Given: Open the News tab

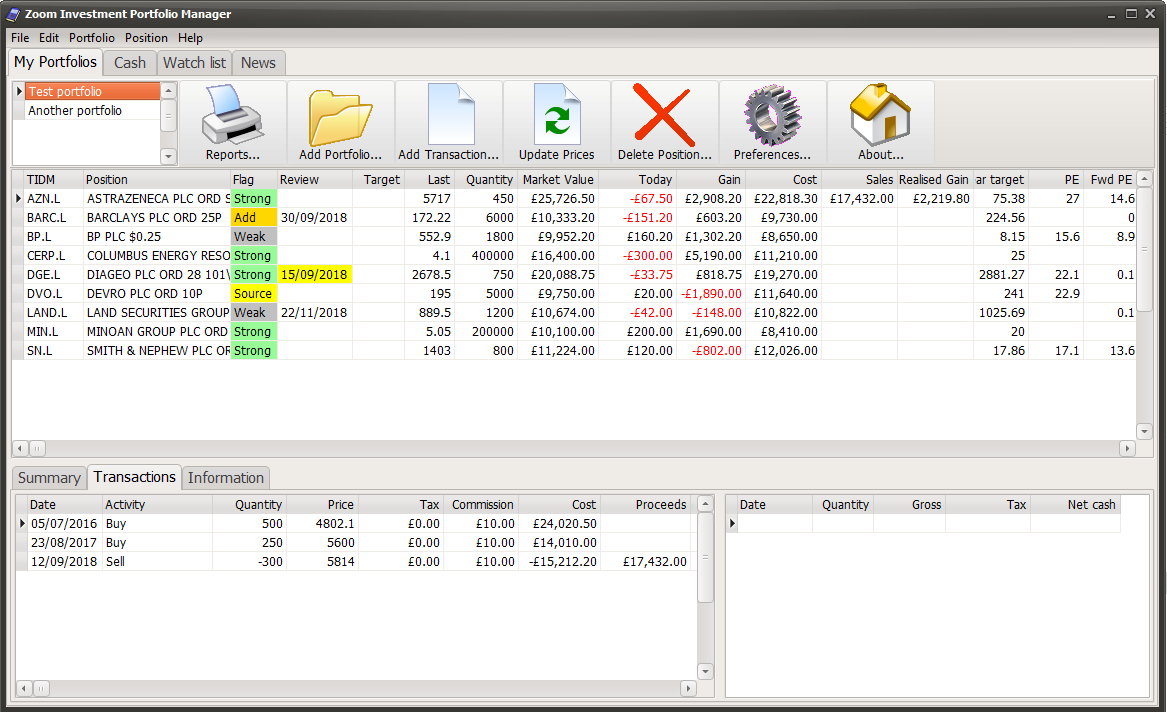Looking at the screenshot, I should point(258,62).
